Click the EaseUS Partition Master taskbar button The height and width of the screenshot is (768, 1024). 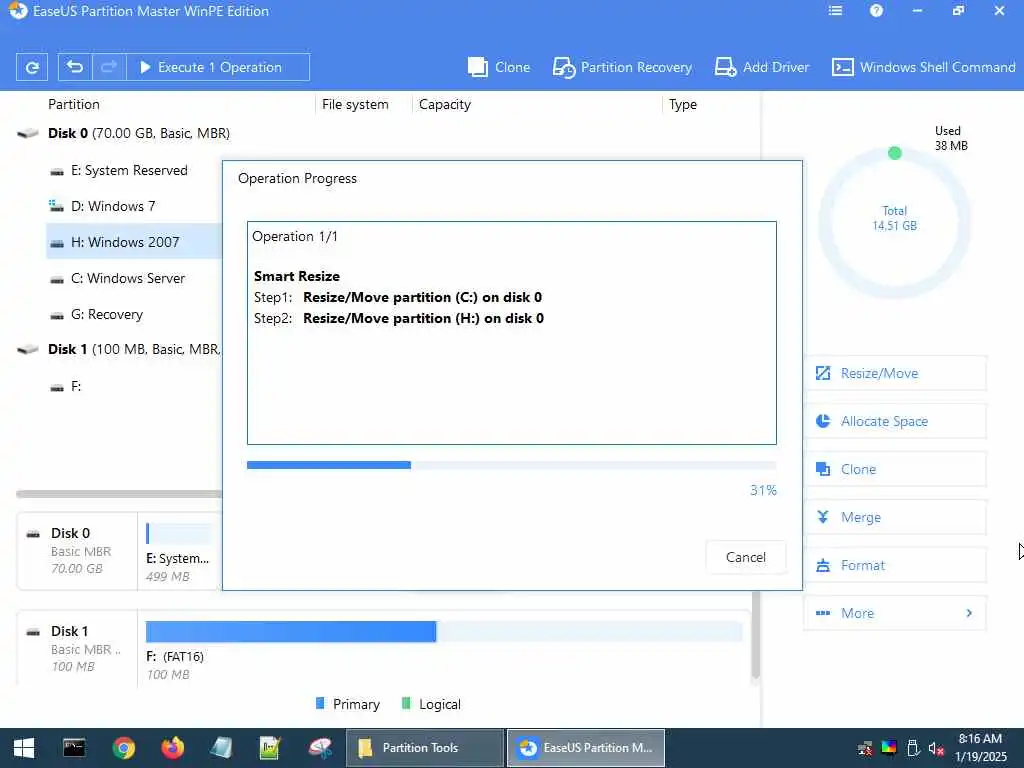586,748
